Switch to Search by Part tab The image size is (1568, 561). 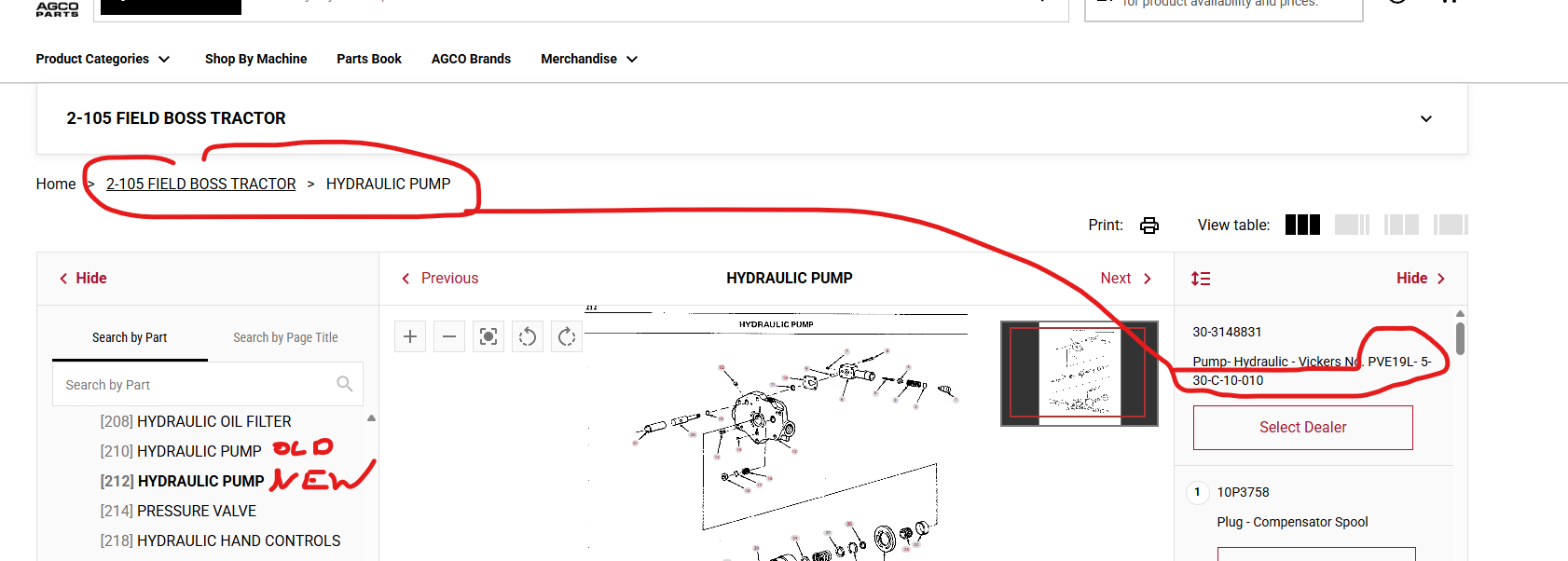tap(130, 337)
